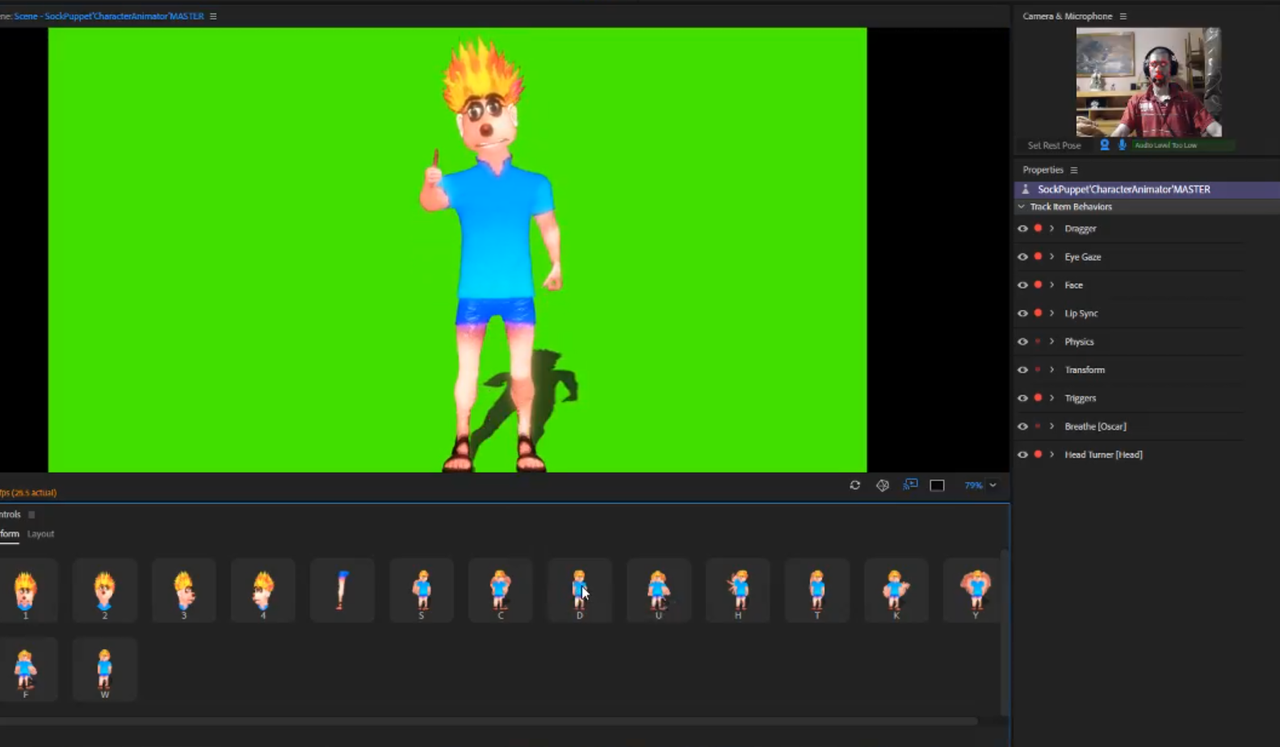Viewport: 1280px width, 747px height.
Task: Activate trigger button labeled W
Action: [x=104, y=669]
